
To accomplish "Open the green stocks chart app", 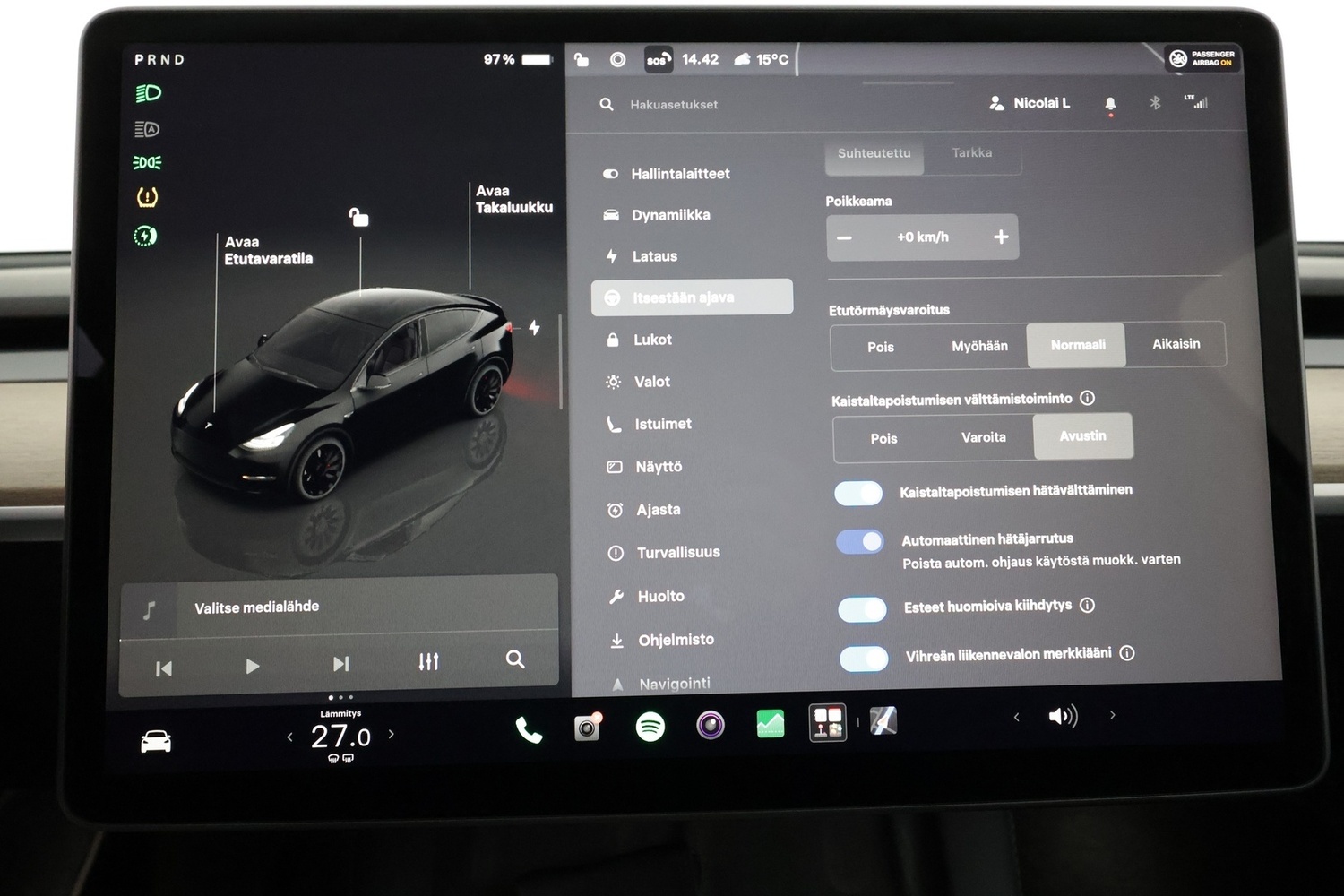I will click(771, 723).
